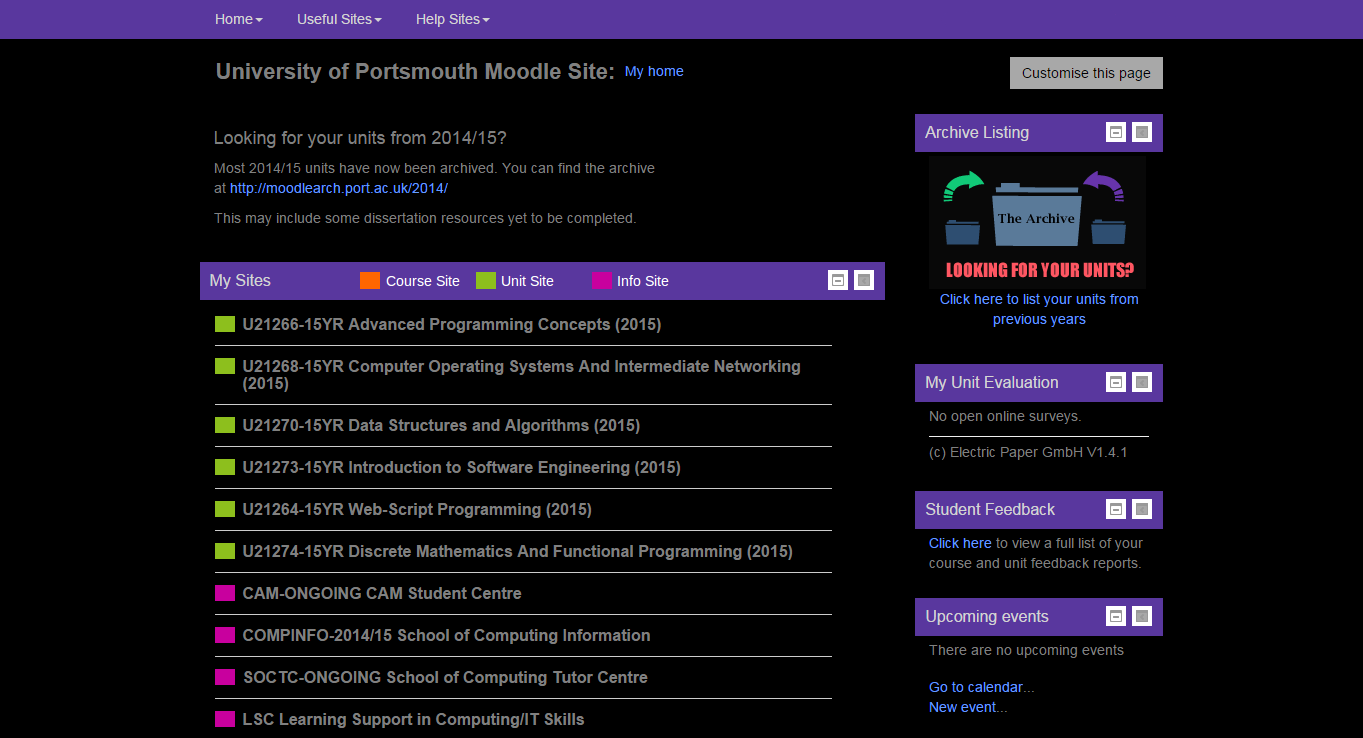Click the magenta icon beside CAM Student Centre

224,593
